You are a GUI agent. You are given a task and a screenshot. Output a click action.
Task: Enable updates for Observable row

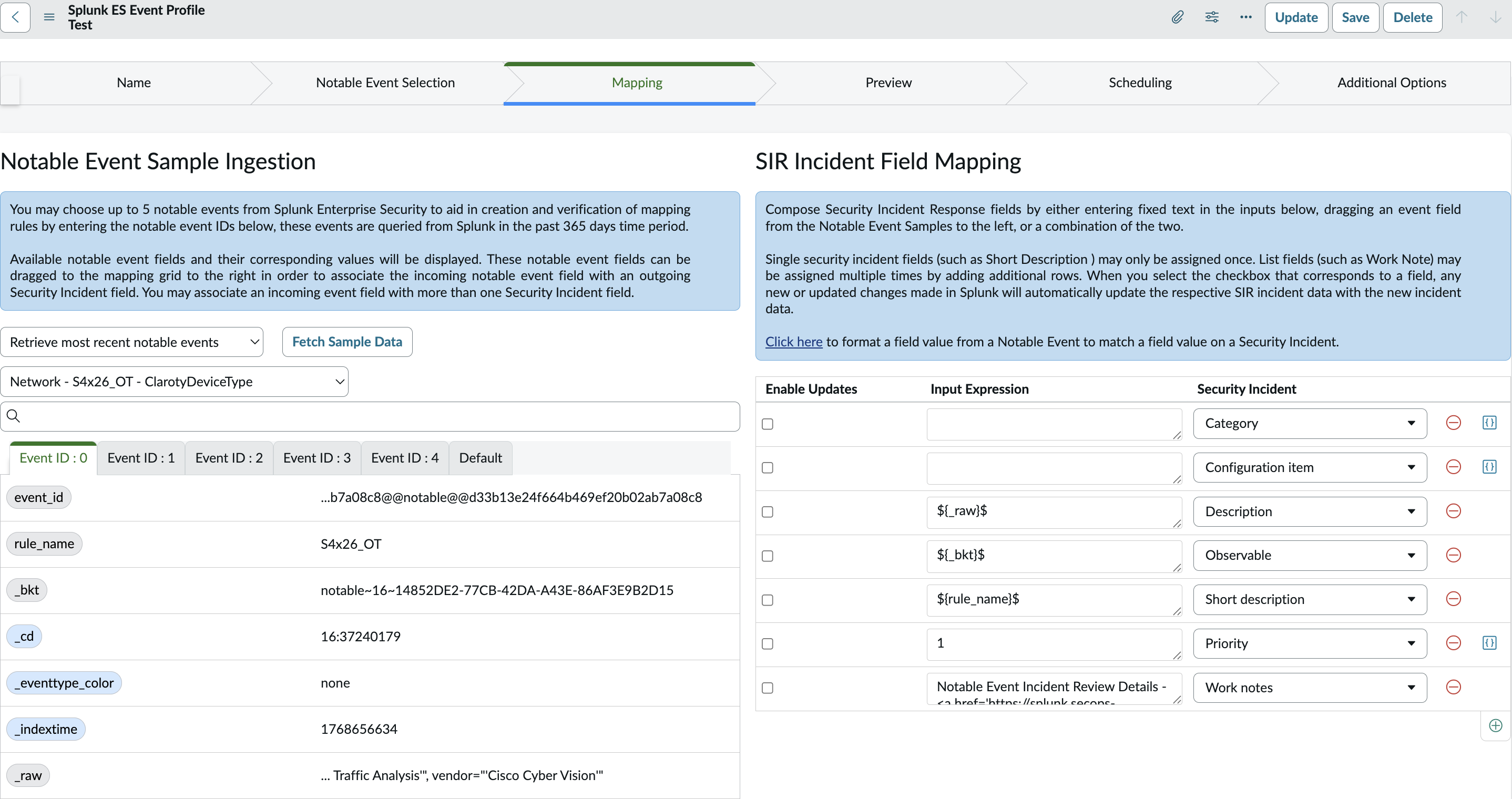point(767,556)
